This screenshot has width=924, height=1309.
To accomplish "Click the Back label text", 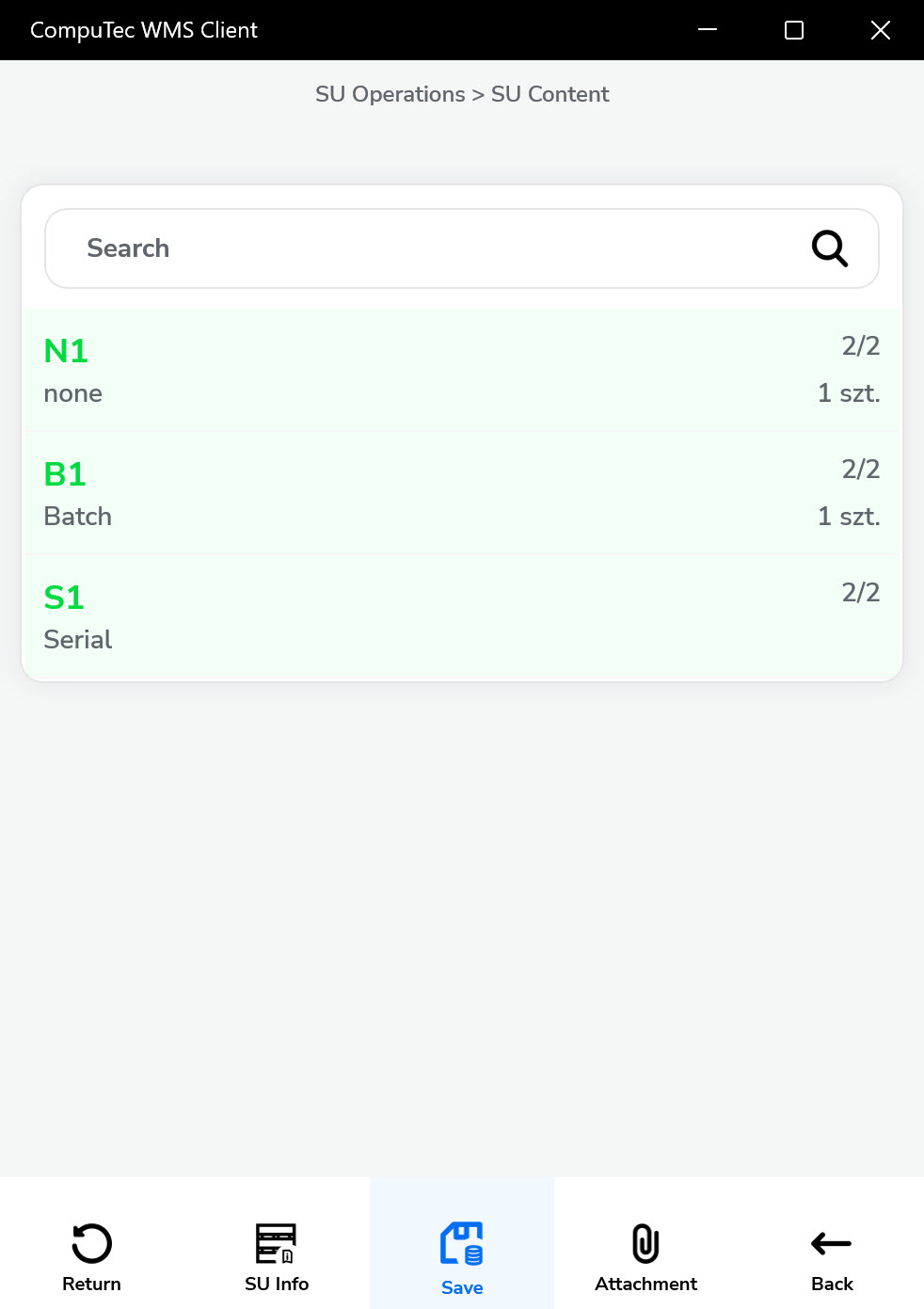I will 832,1284.
